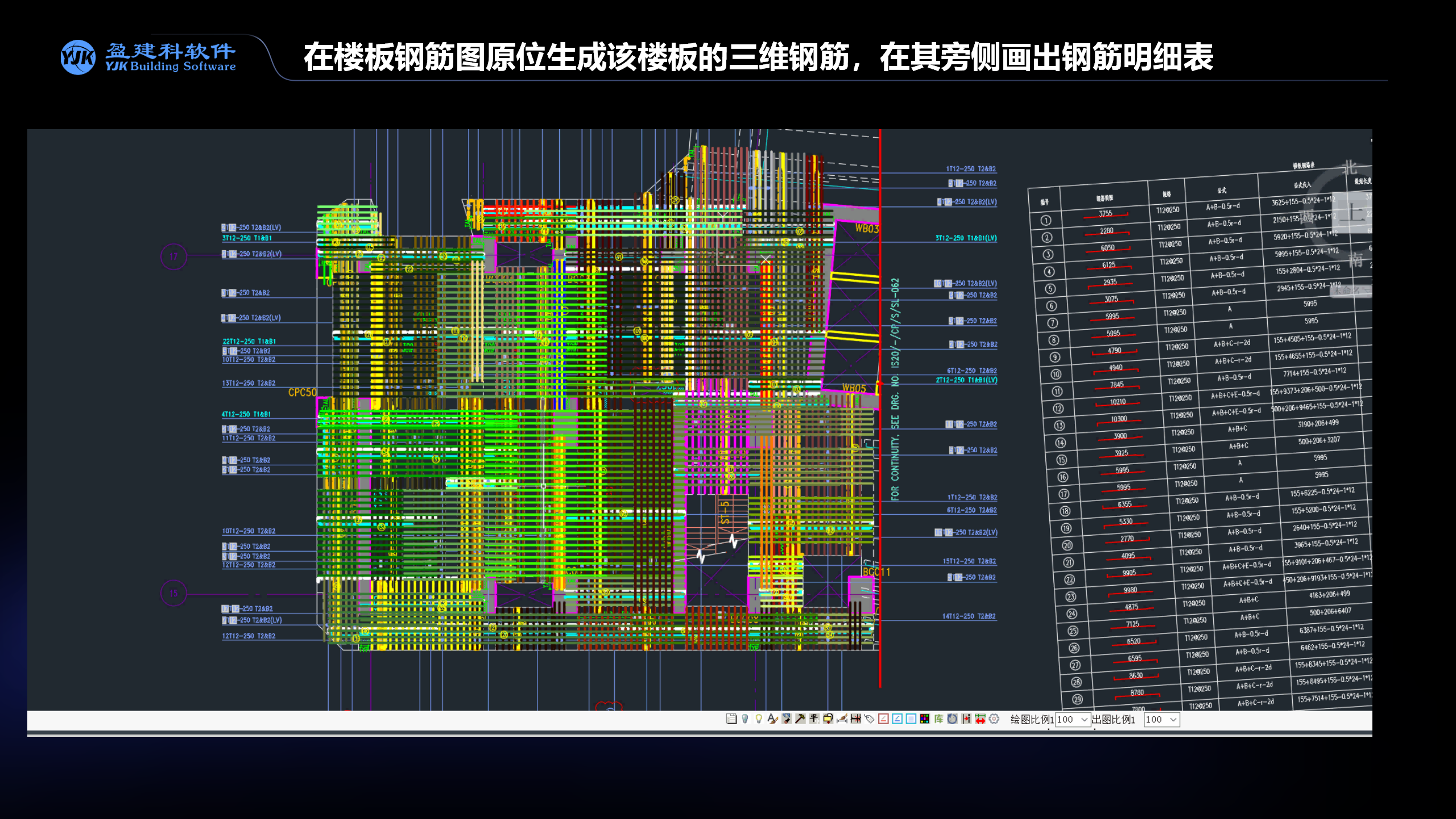Image resolution: width=1456 pixels, height=819 pixels.
Task: Click the tag label icon on the toolbar
Action: [870, 719]
